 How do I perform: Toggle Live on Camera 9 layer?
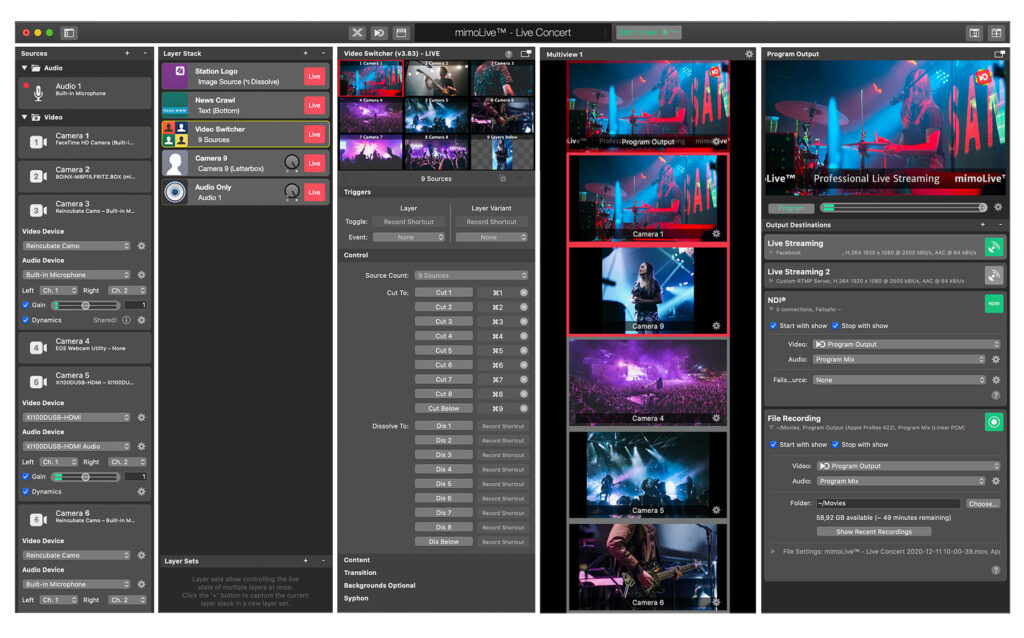pyautogui.click(x=314, y=163)
